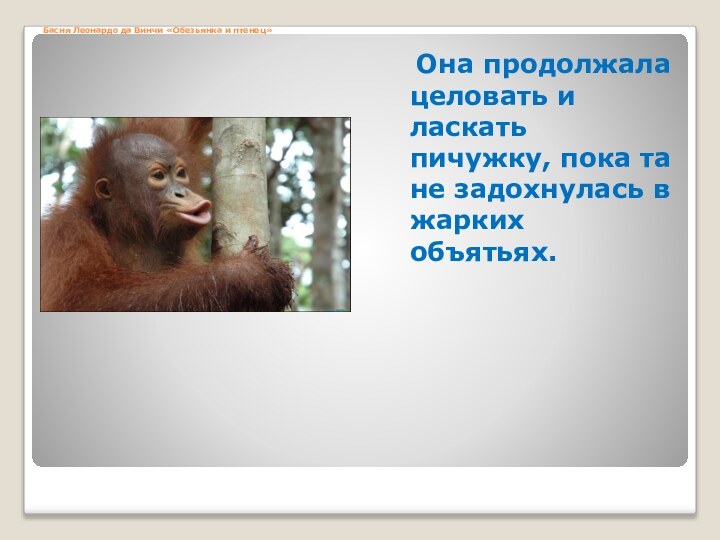This screenshot has height=540, width=720.
Task: Click the empty gray area below the photo
Action: pos(195,390)
